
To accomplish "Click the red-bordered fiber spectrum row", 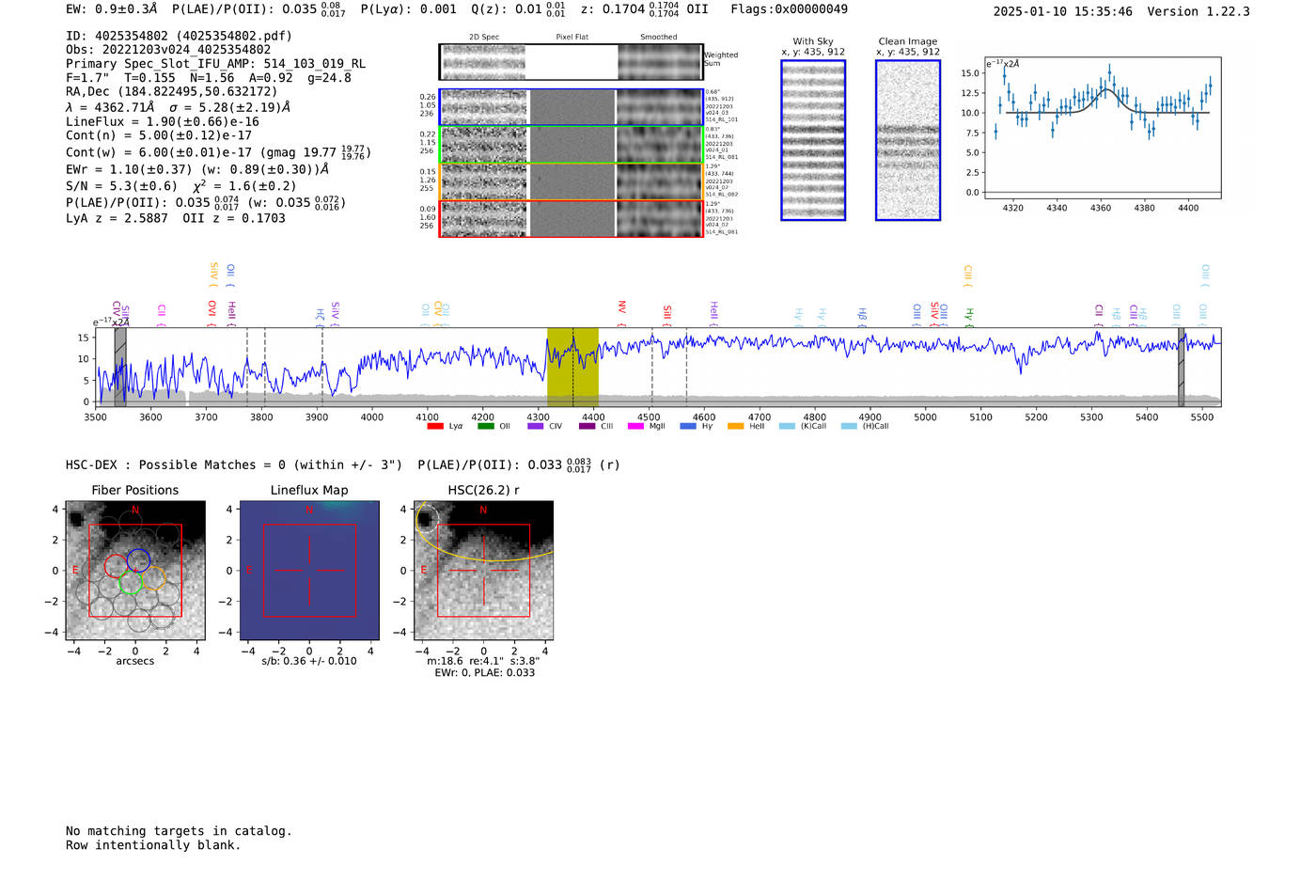I will tap(571, 219).
